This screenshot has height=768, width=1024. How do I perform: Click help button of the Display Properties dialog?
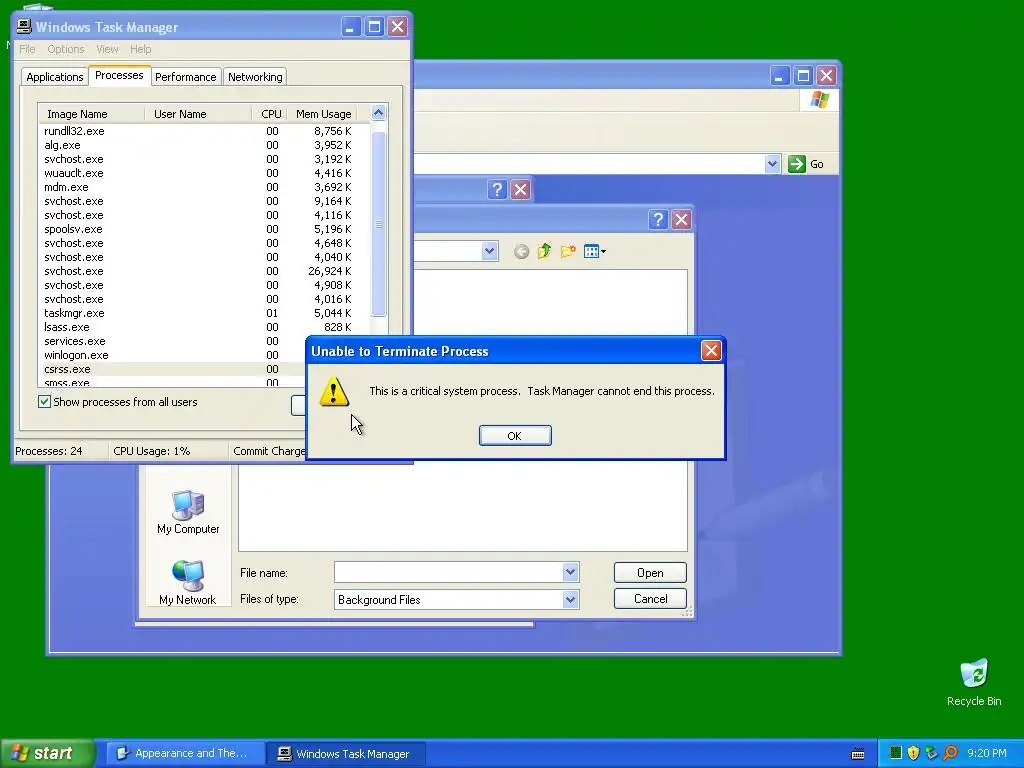pos(497,189)
